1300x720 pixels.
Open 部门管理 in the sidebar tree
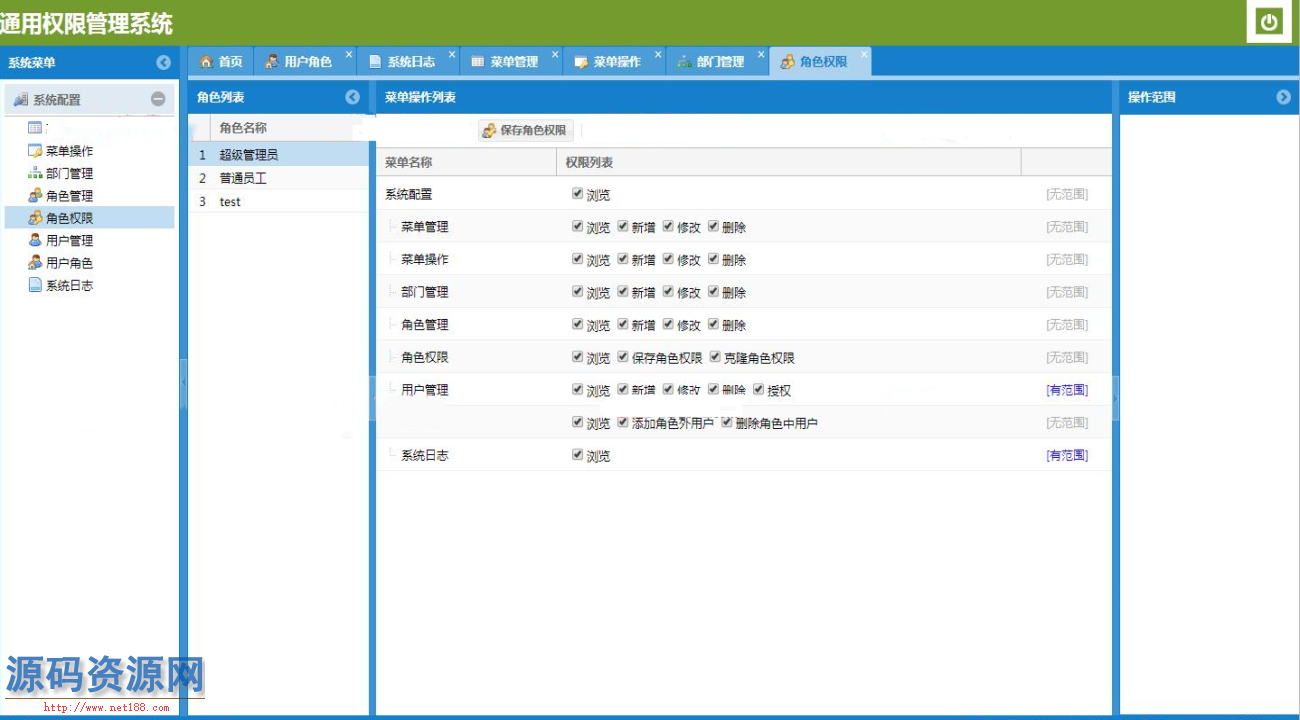coord(69,173)
